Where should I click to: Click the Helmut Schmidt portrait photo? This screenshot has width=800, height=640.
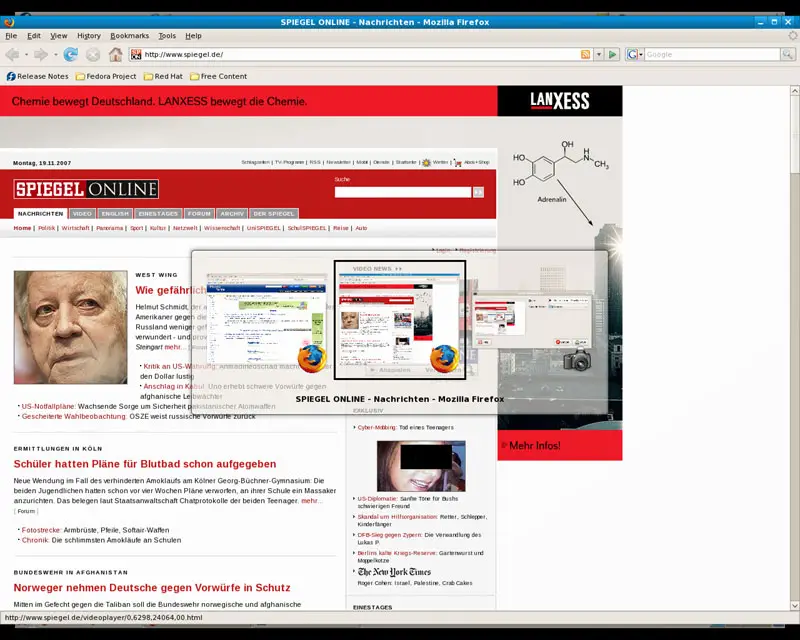point(70,327)
